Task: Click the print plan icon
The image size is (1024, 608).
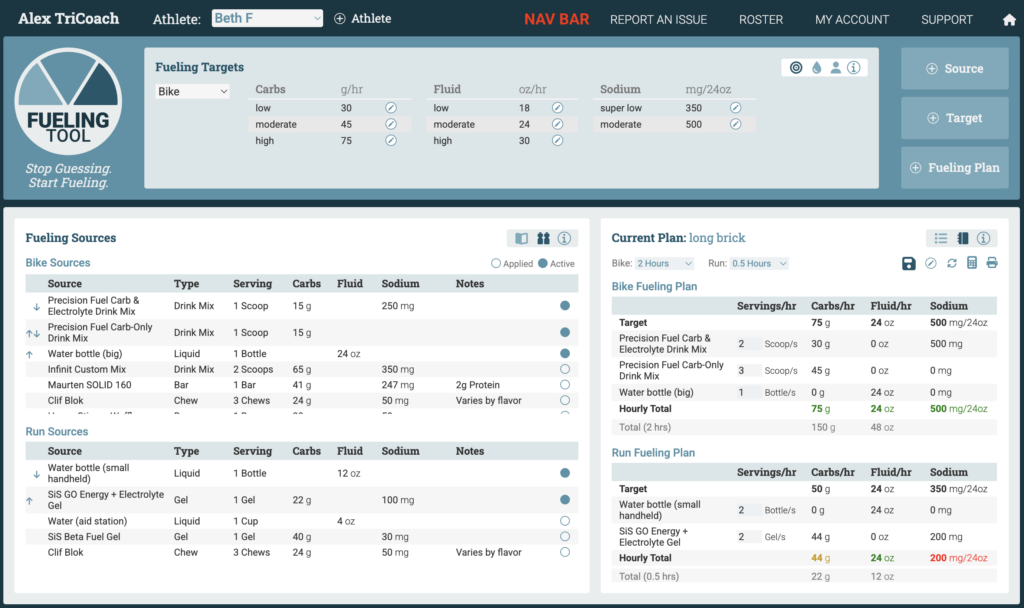Action: (992, 263)
